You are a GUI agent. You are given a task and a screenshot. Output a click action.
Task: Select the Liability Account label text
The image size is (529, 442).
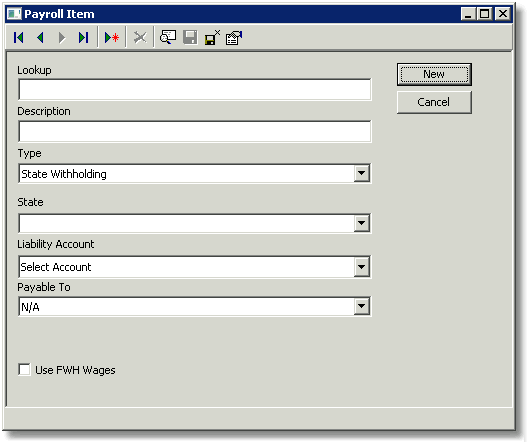(56, 244)
